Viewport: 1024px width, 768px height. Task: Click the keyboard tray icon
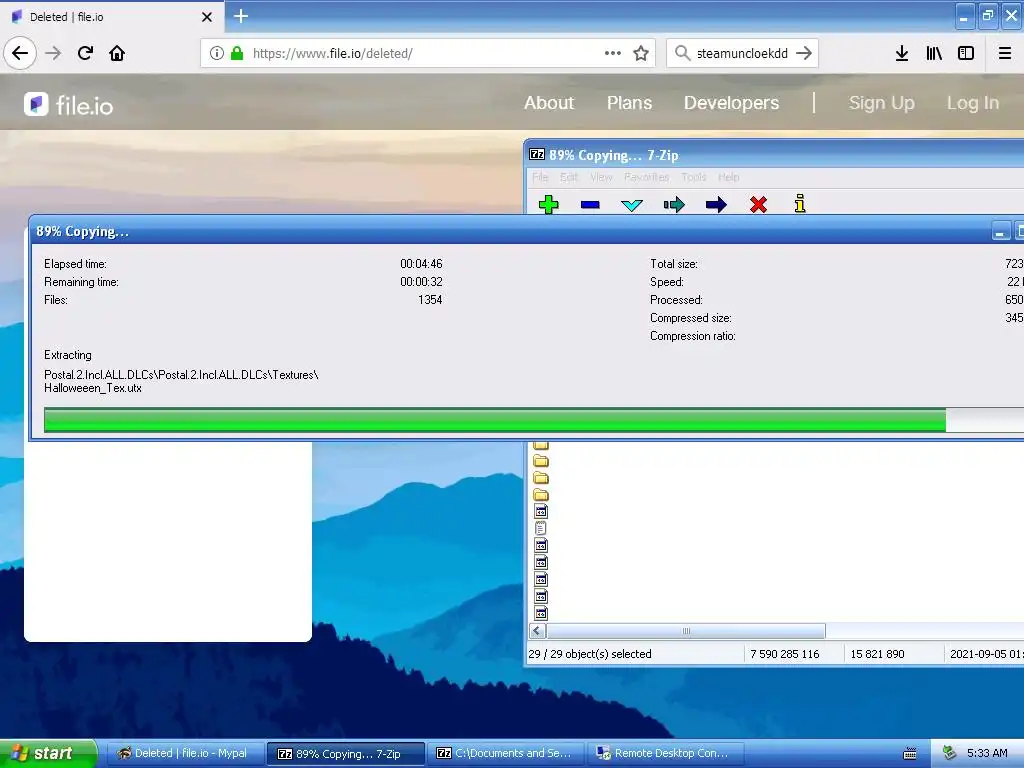[x=910, y=754]
